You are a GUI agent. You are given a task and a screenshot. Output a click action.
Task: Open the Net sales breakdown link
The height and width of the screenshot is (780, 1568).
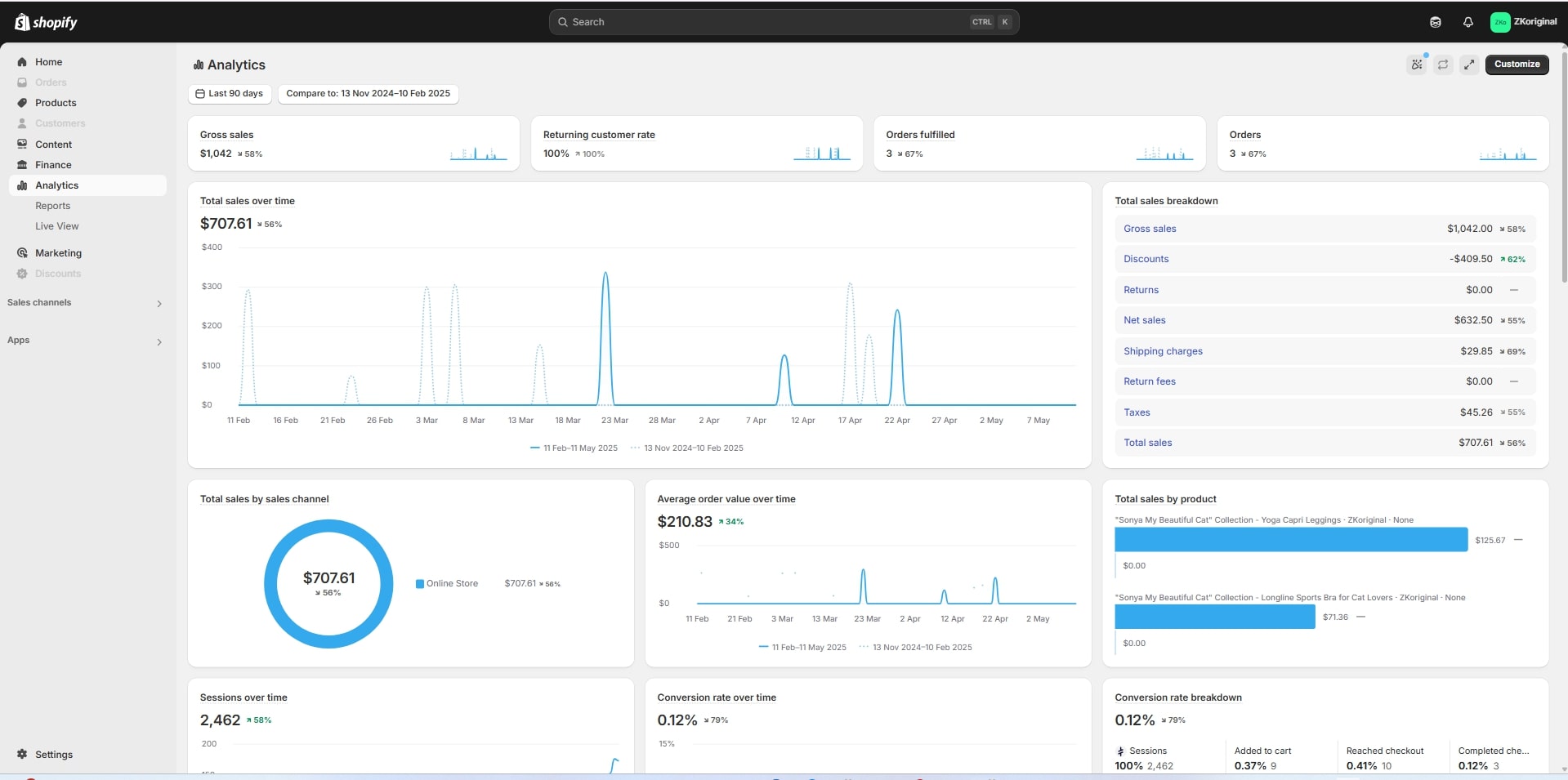(1144, 320)
